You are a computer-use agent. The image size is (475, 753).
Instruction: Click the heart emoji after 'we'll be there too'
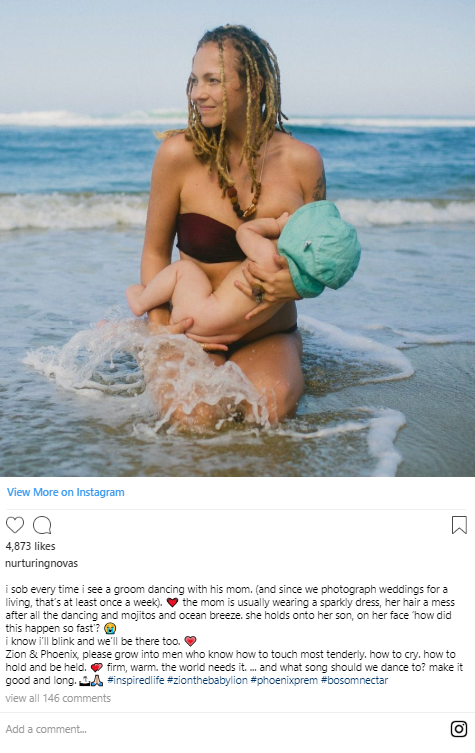[190, 641]
